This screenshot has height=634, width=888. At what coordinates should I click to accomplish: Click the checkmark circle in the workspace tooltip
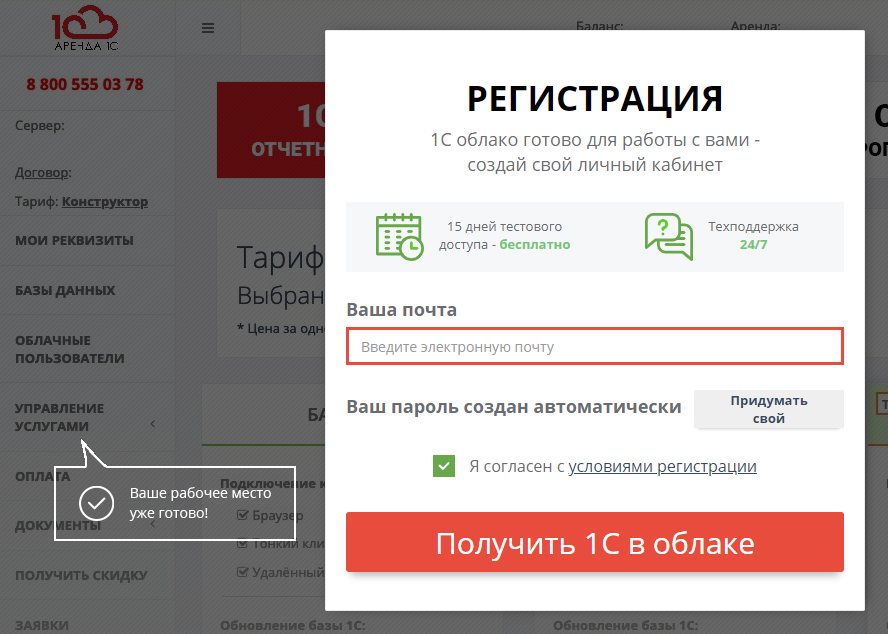click(96, 503)
